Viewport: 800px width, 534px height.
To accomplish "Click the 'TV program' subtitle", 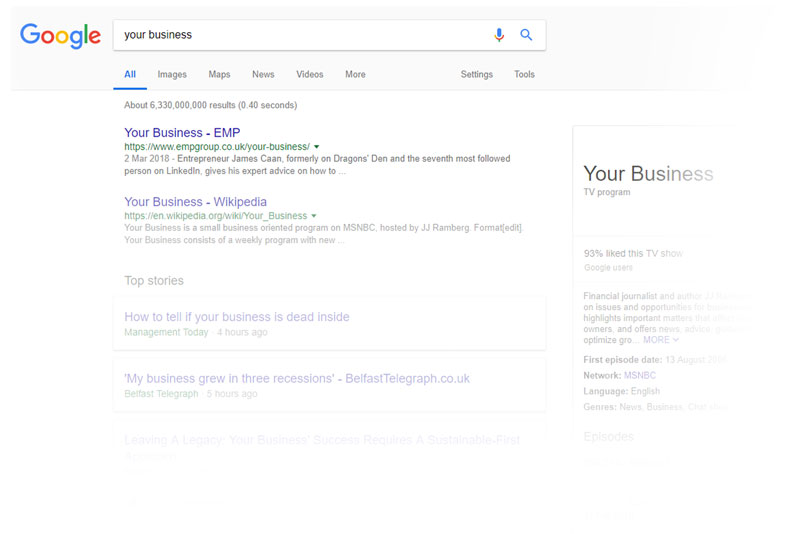I will pos(607,192).
